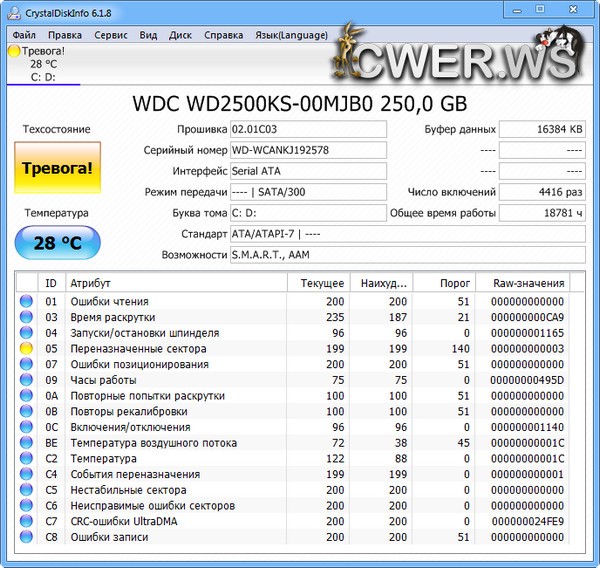The height and width of the screenshot is (568, 600).
Task: Click the firmware field 02.01C03
Action: 307,129
